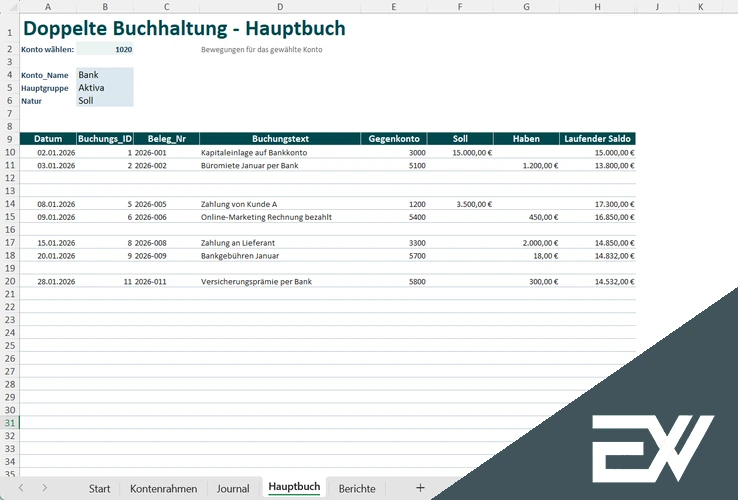738x500 pixels.
Task: Select the Natur value Soll
Action: 105,100
